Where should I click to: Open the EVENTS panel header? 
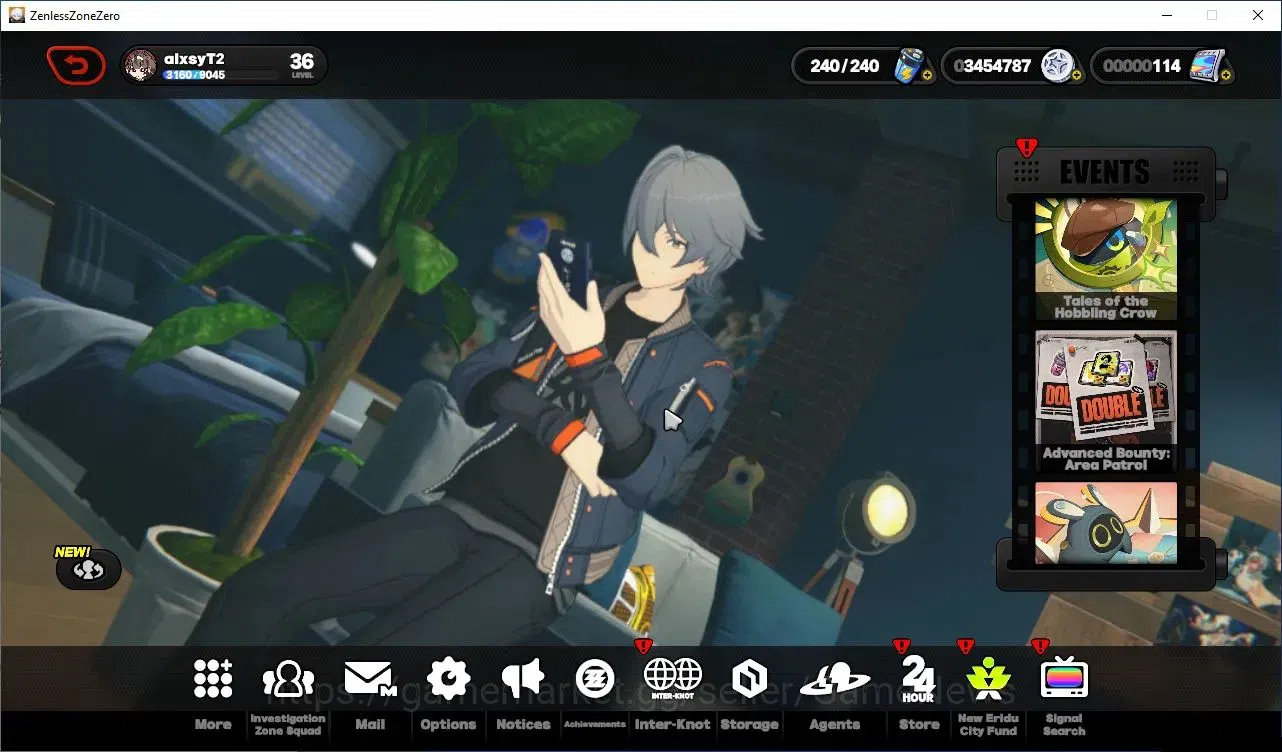coord(1106,171)
